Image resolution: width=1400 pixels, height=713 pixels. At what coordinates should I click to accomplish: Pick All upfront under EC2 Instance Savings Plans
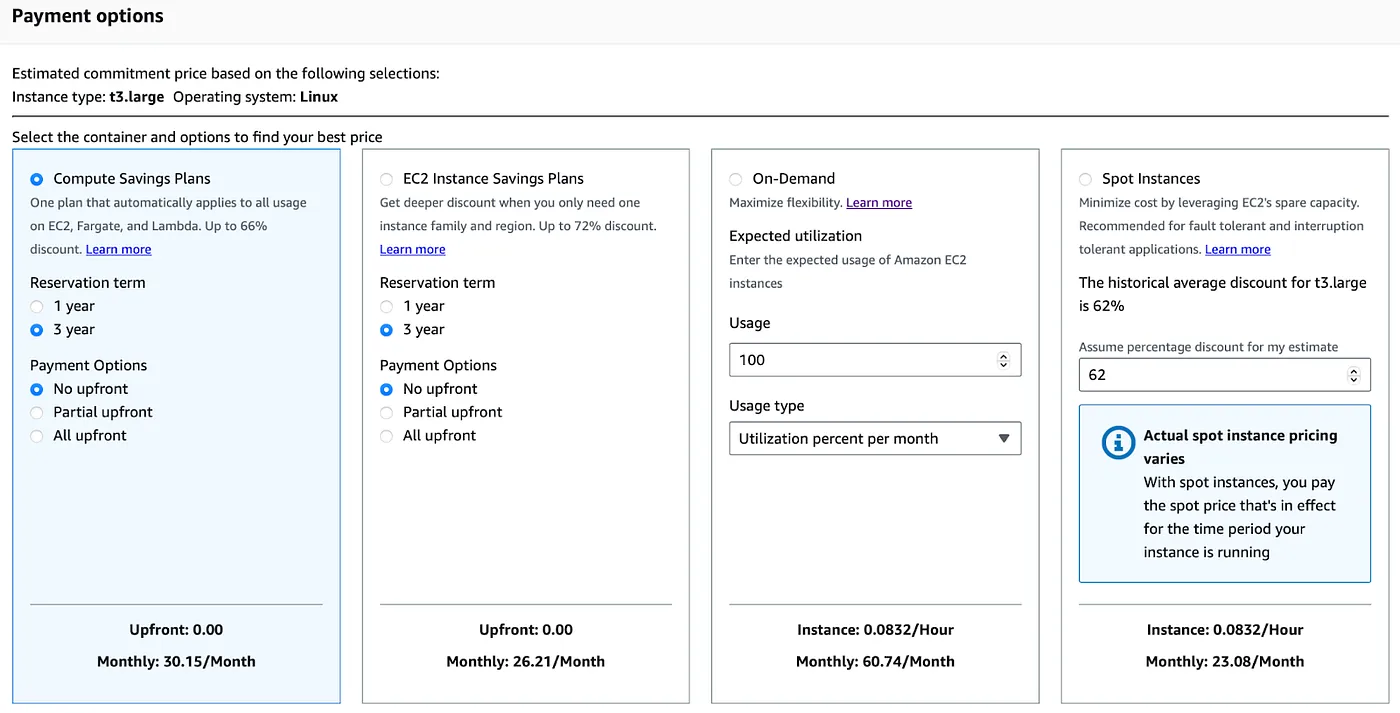tap(386, 436)
